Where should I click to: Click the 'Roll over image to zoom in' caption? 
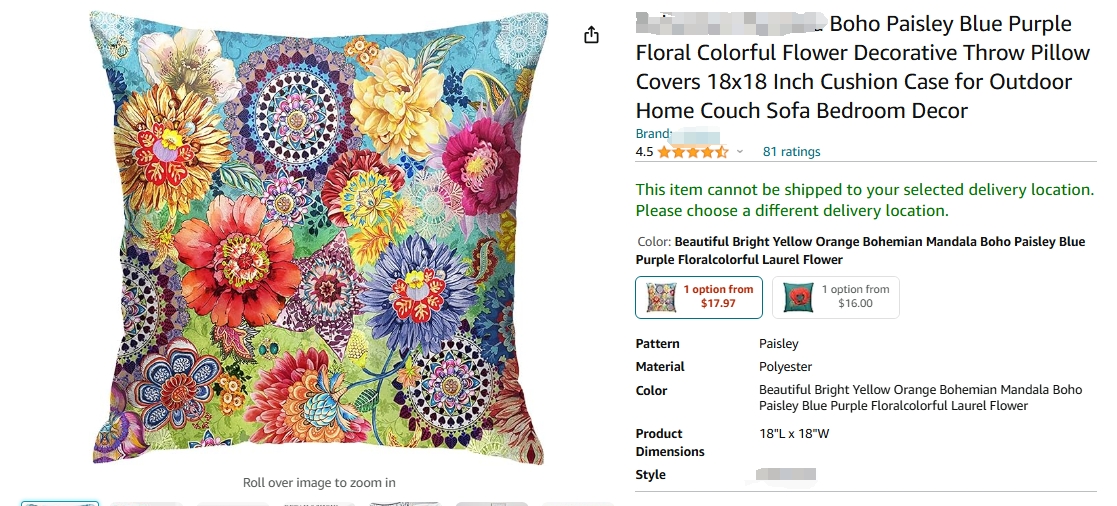[x=319, y=482]
